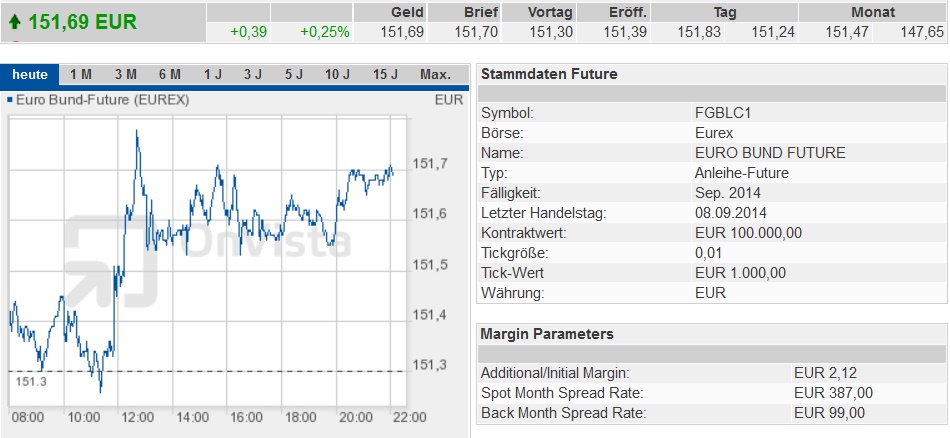Switch to the 10 J tab

click(x=338, y=75)
